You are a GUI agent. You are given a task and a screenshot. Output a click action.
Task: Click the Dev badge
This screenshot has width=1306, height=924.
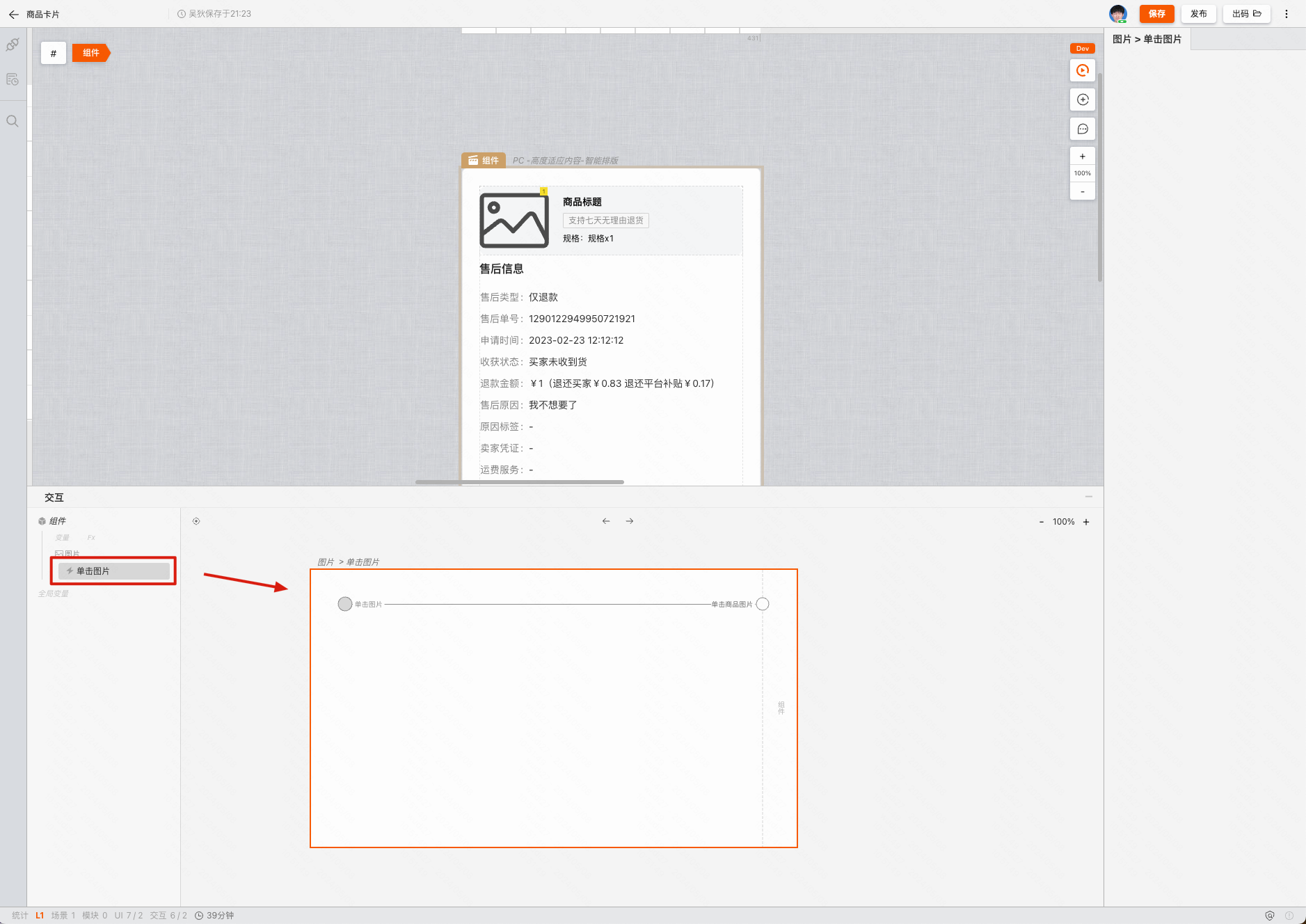[x=1082, y=49]
